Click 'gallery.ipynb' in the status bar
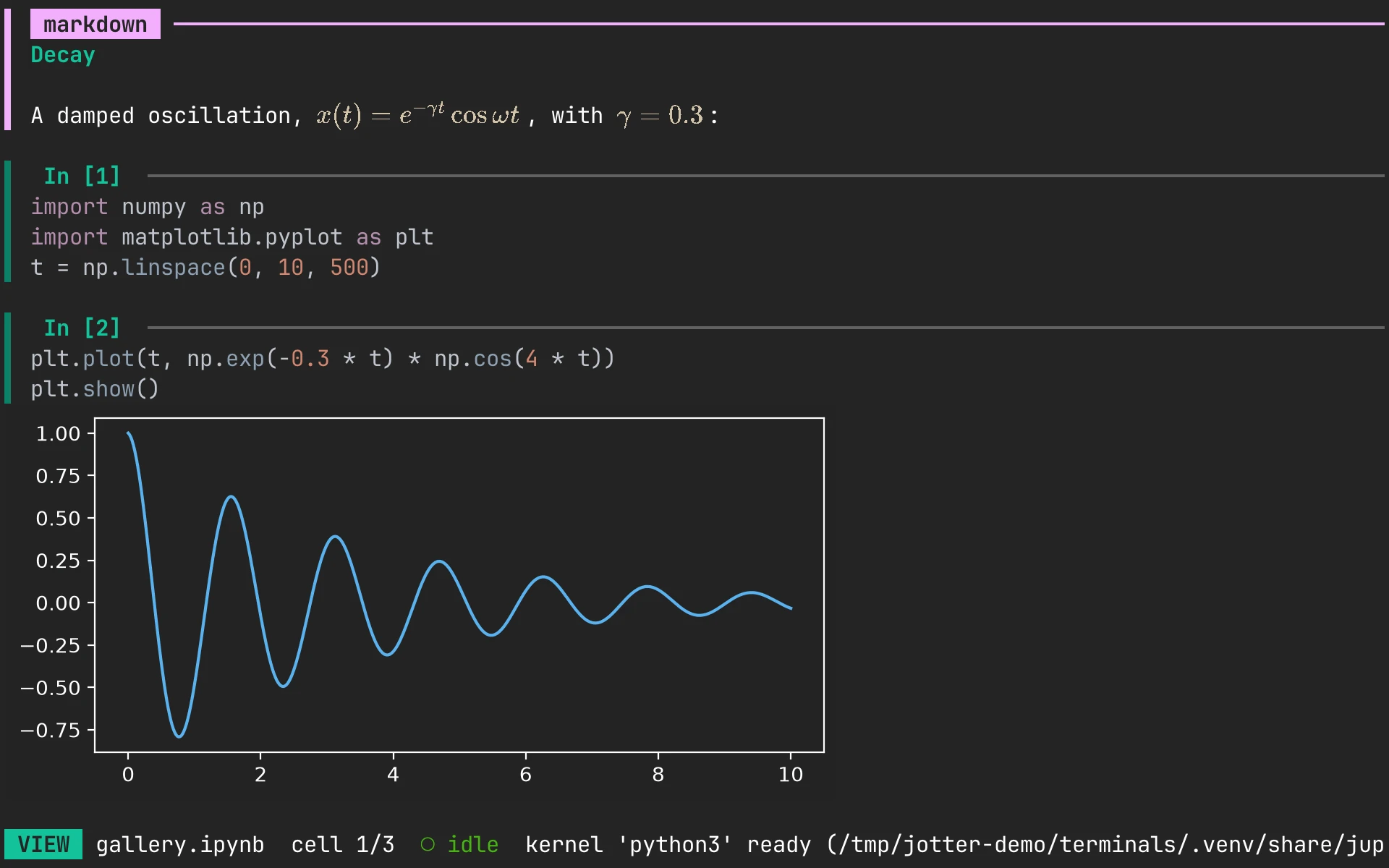 point(180,844)
